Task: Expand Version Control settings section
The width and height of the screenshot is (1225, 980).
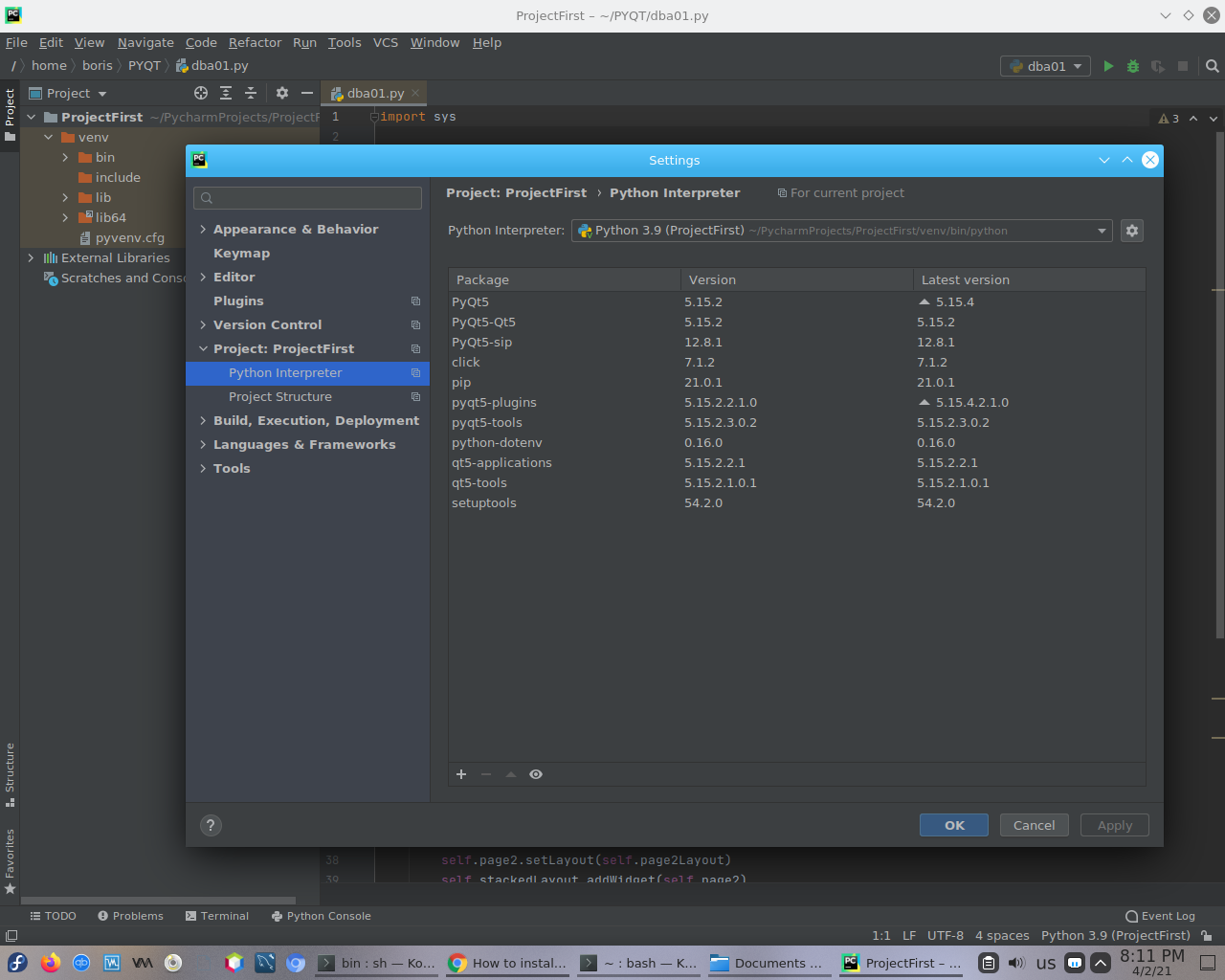Action: point(203,325)
